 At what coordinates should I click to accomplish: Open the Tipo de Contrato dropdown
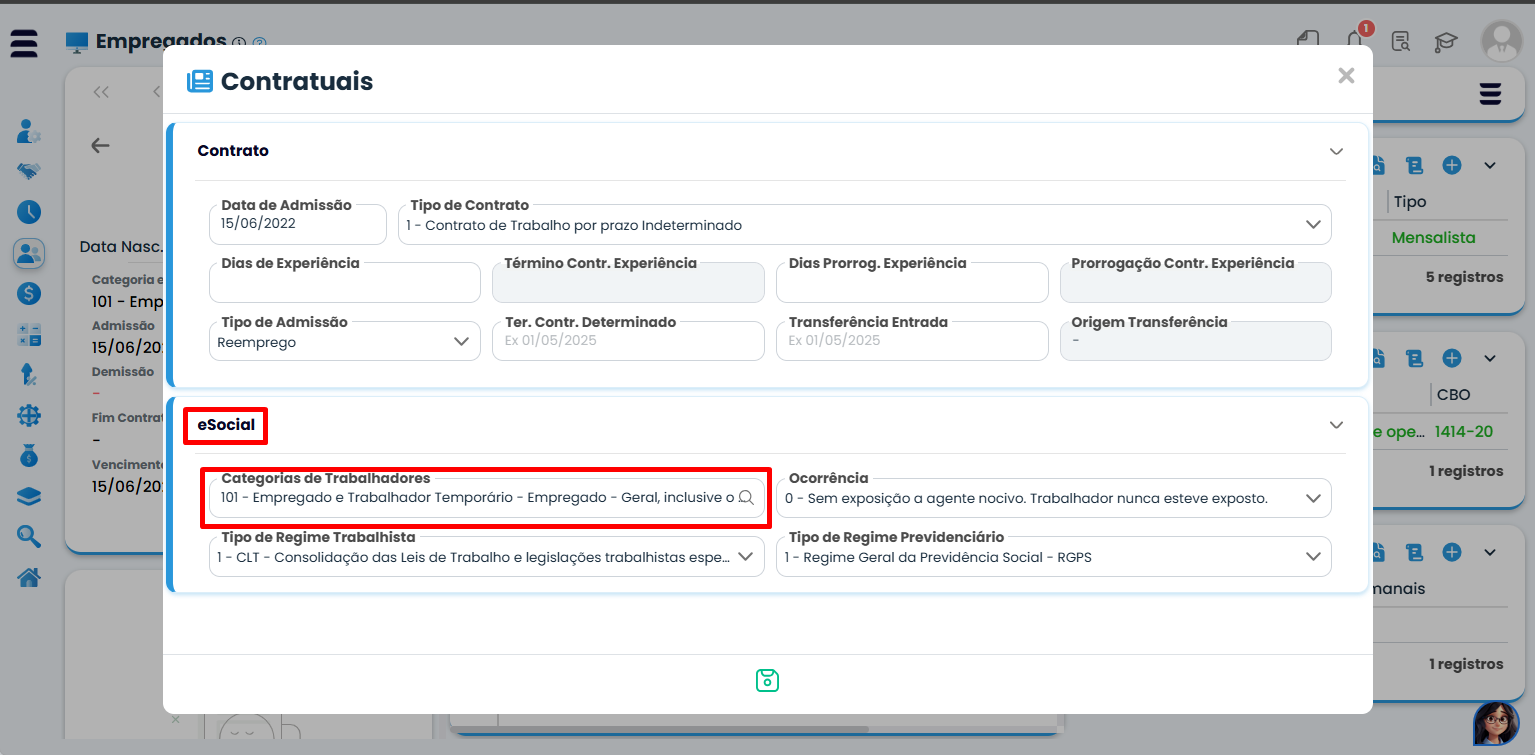pyautogui.click(x=1313, y=225)
